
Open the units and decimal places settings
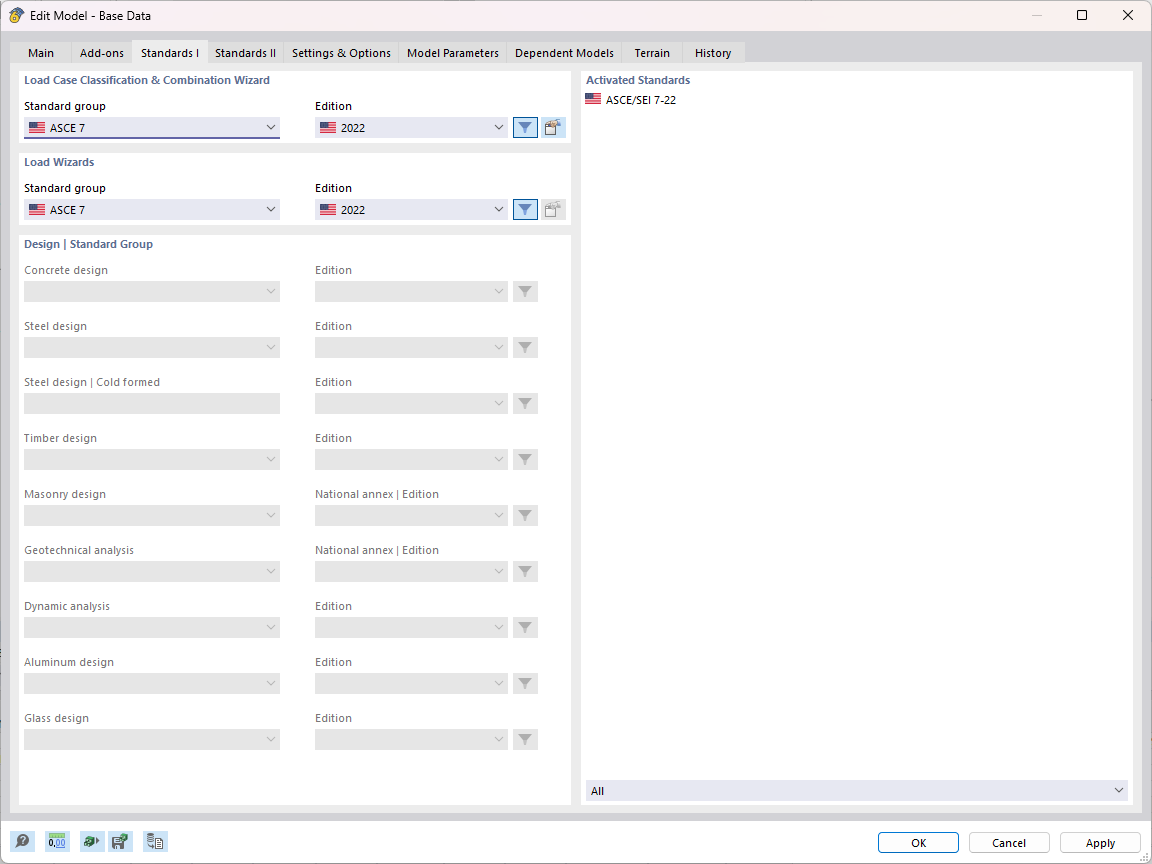tap(57, 841)
